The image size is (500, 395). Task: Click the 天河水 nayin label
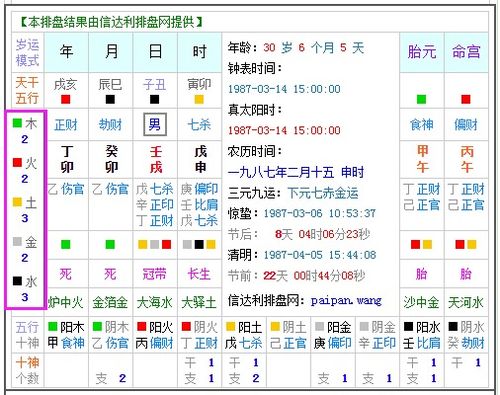click(x=466, y=303)
